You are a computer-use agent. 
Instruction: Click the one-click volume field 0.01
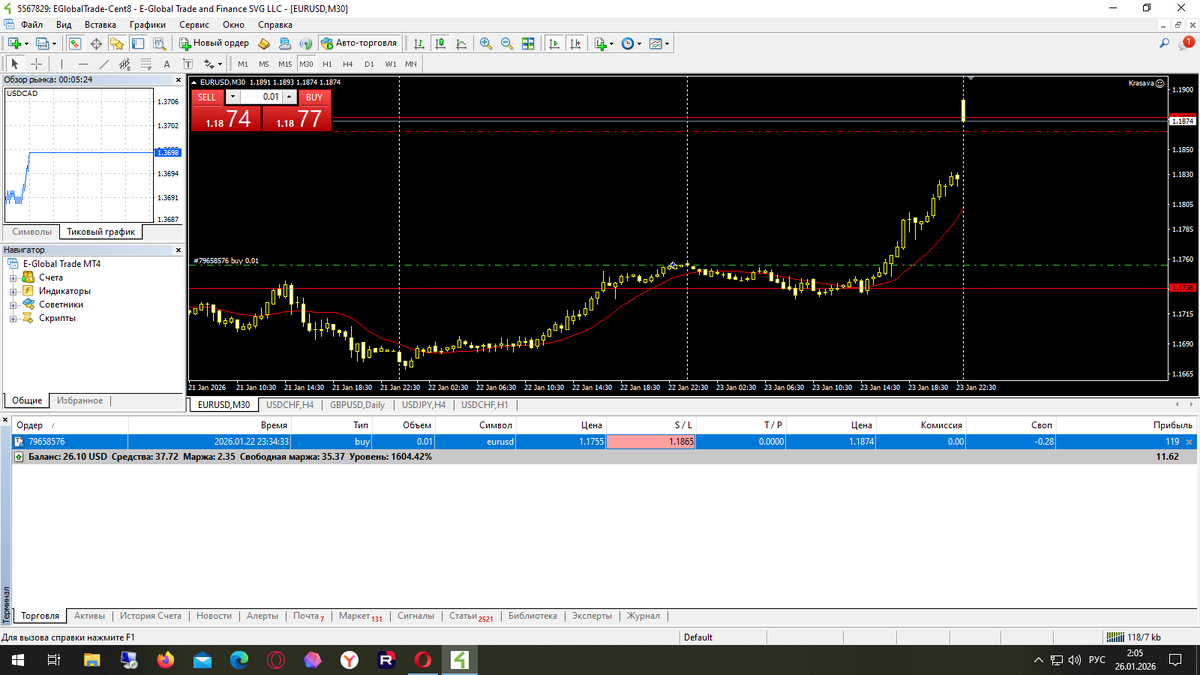point(262,97)
